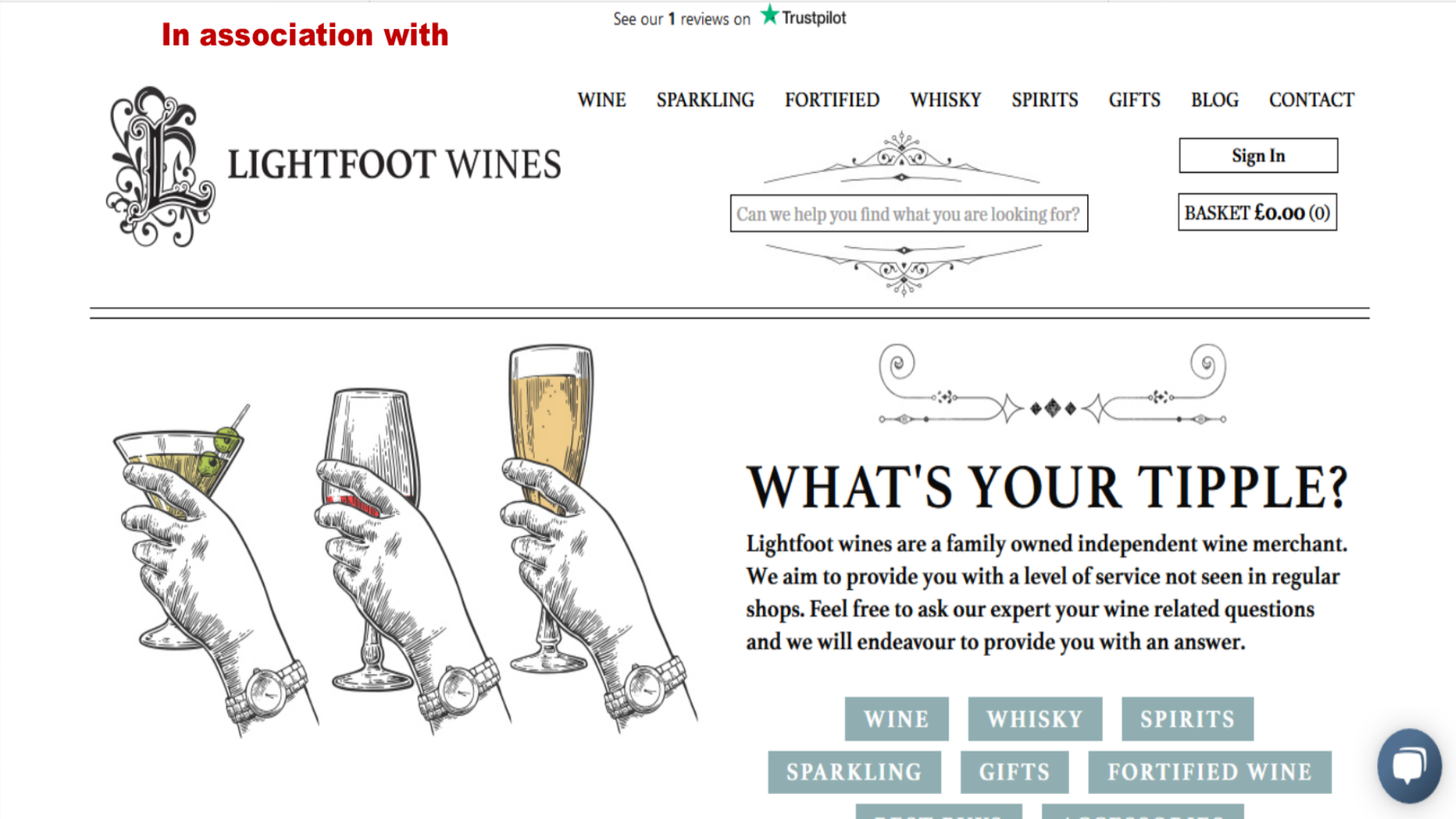The width and height of the screenshot is (1456, 819).
Task: Click the teal FORTIFIED WINE button
Action: pyautogui.click(x=1210, y=772)
